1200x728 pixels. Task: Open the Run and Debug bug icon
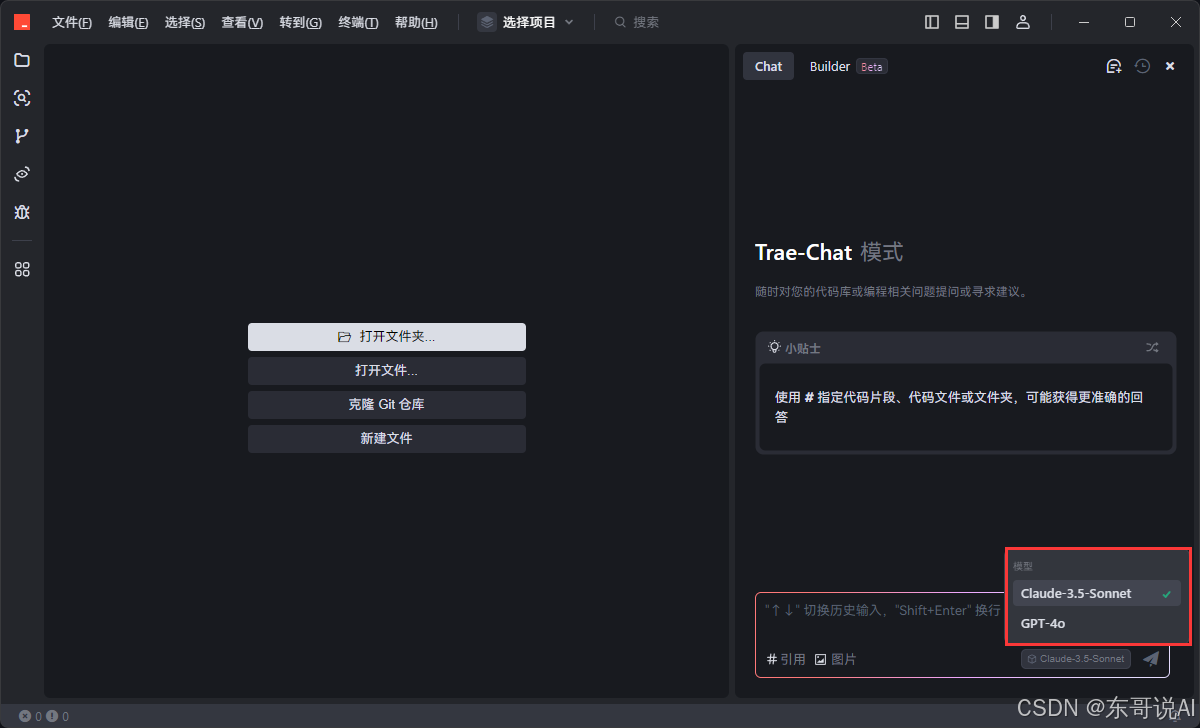point(22,212)
